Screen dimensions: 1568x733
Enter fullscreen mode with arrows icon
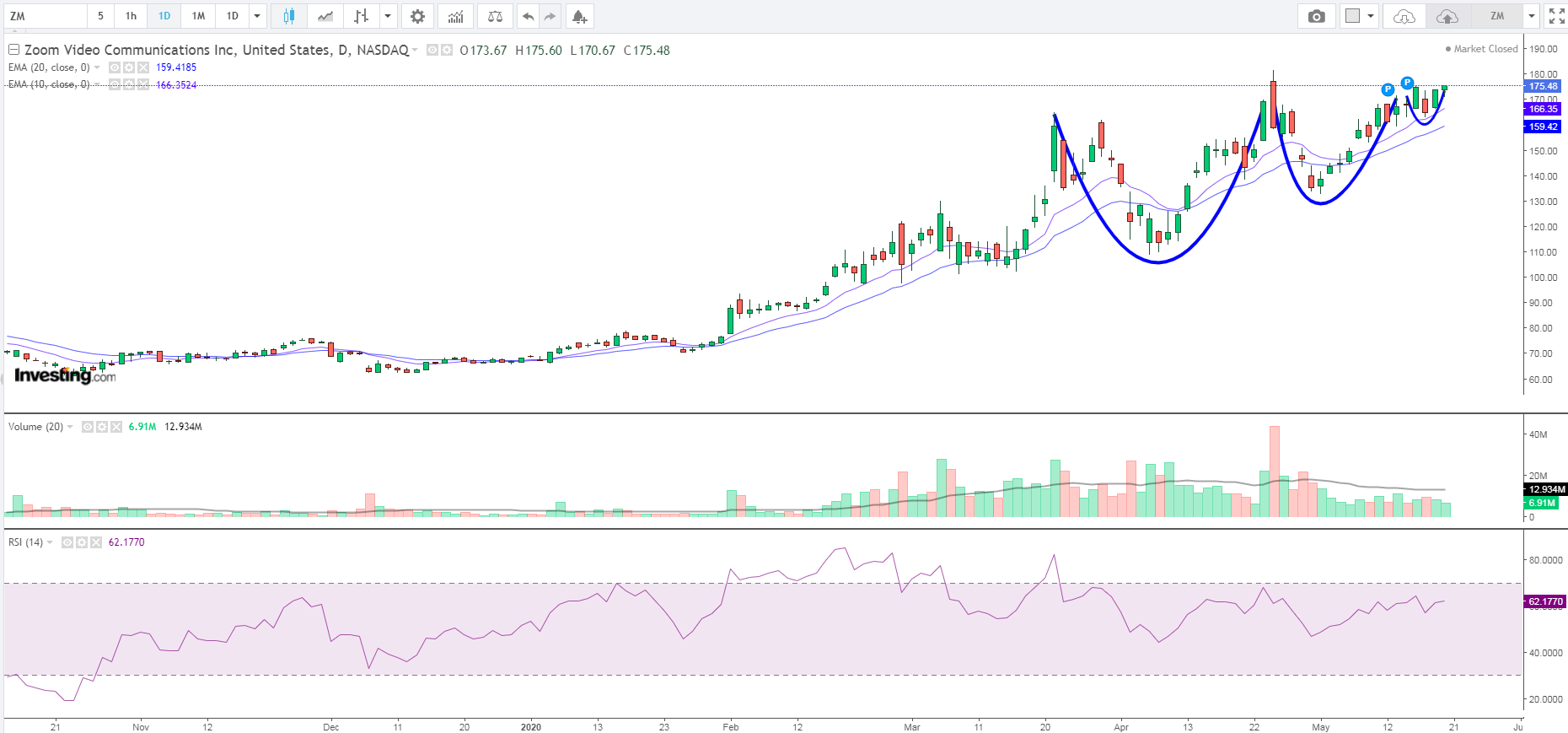[x=1557, y=16]
